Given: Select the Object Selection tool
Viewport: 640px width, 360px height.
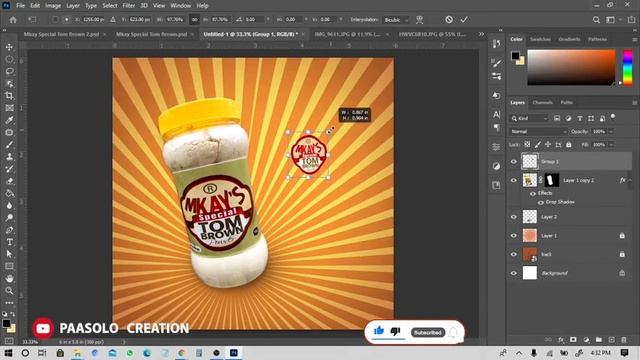Looking at the screenshot, I should click(x=9, y=84).
